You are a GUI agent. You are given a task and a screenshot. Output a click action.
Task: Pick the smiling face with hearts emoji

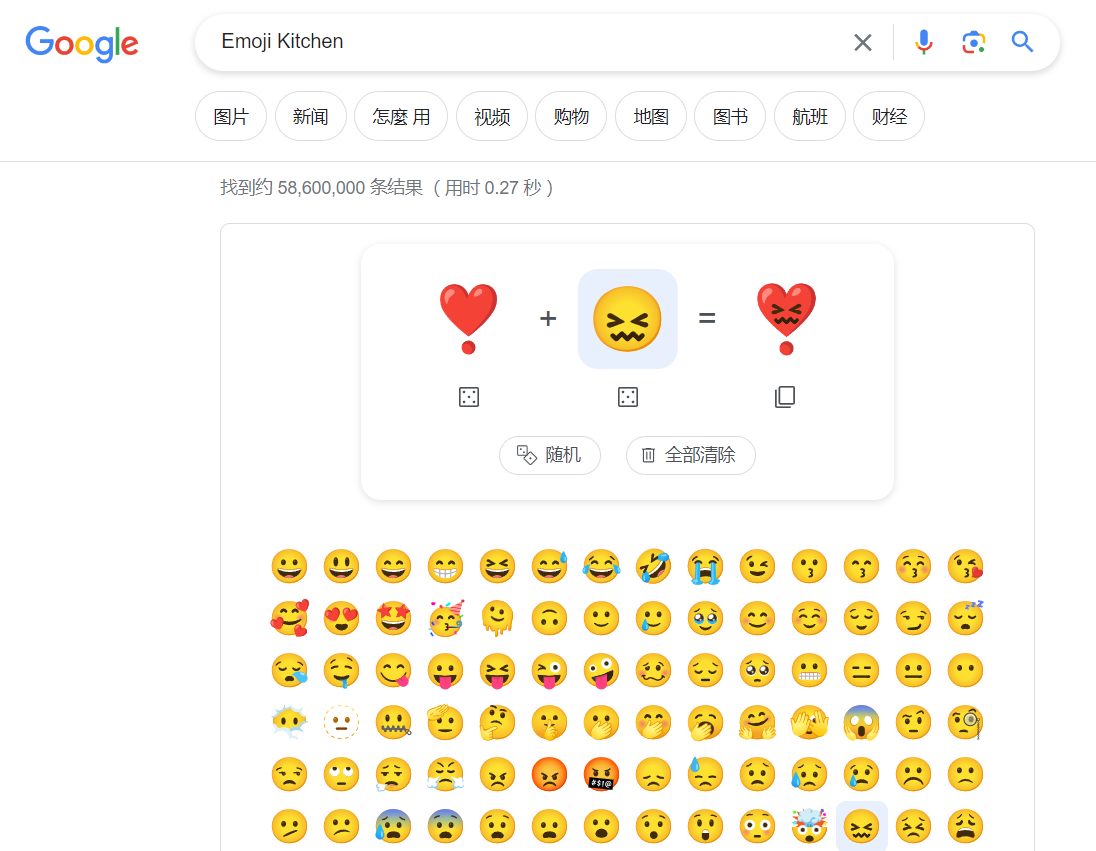[x=289, y=618]
